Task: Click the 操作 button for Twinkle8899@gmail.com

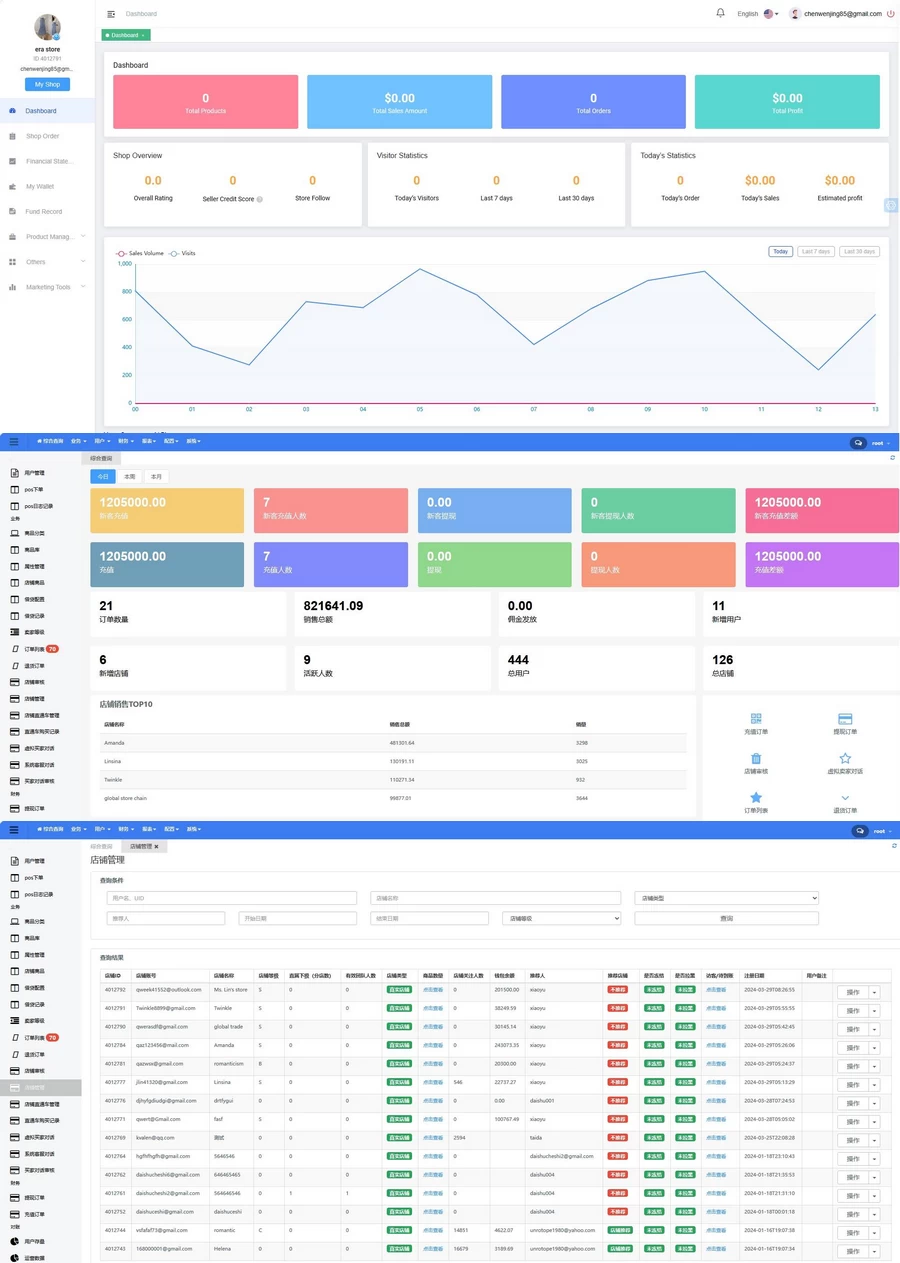Action: (852, 1011)
